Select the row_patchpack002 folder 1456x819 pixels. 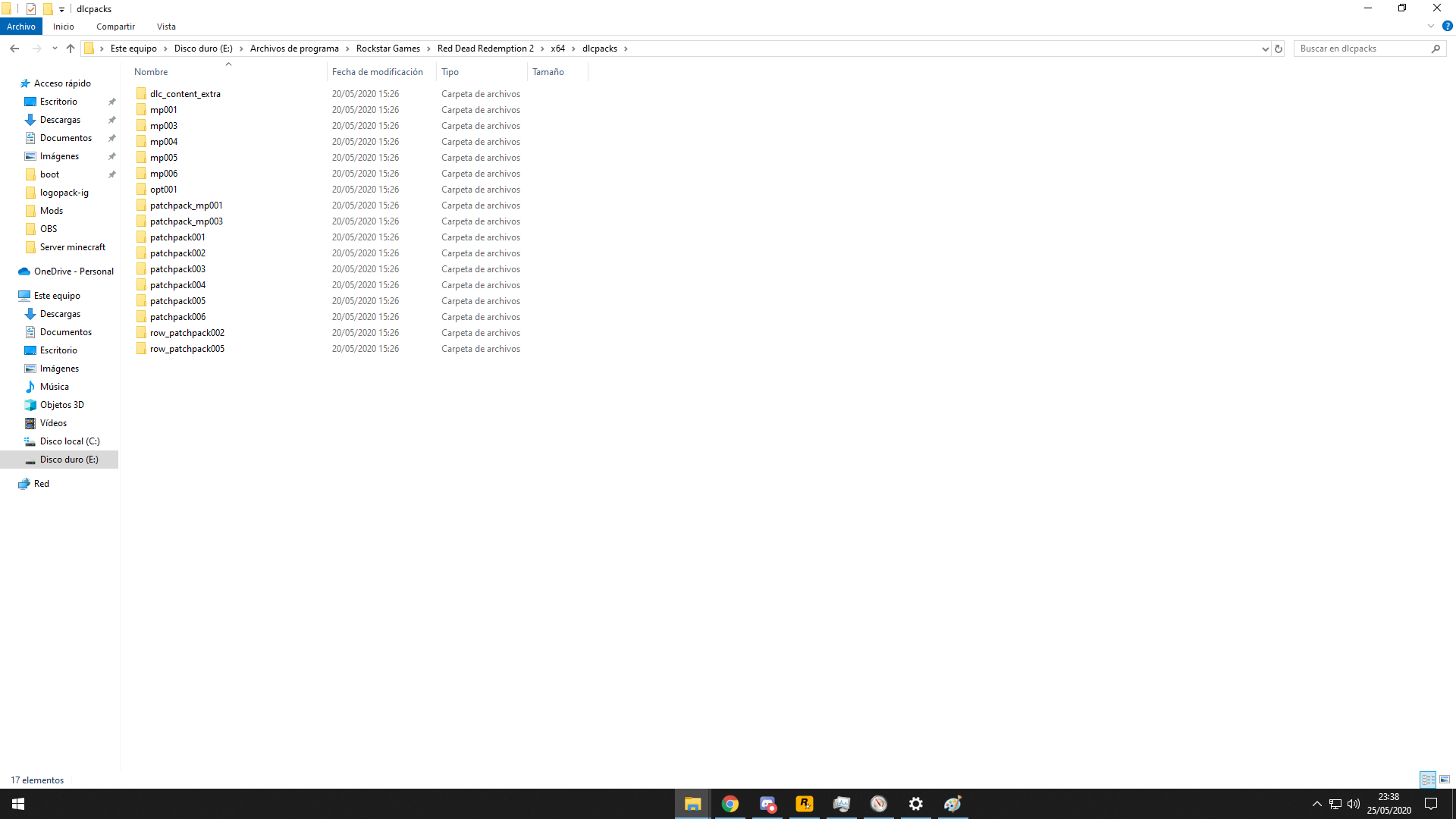187,333
